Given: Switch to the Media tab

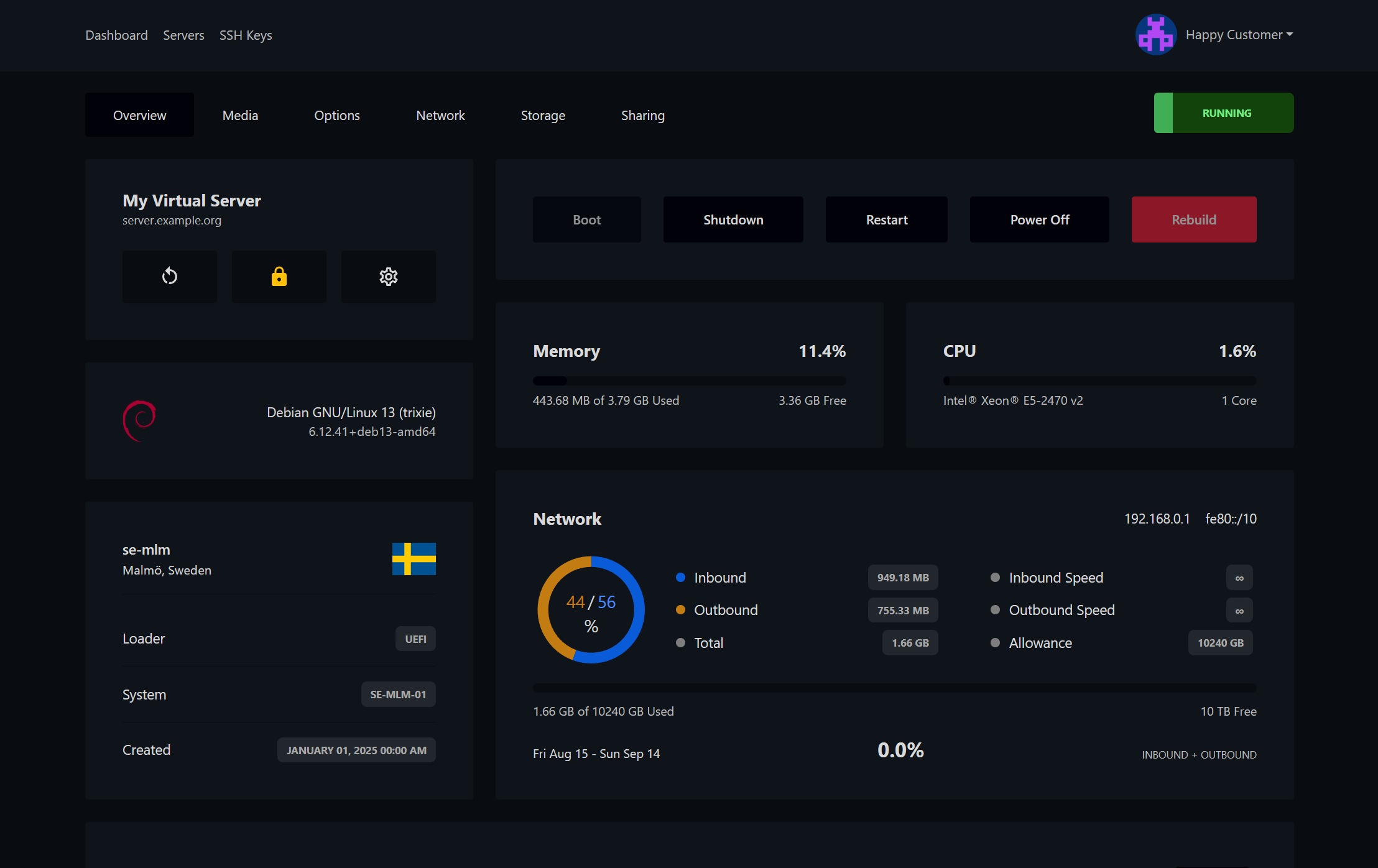Looking at the screenshot, I should 240,115.
